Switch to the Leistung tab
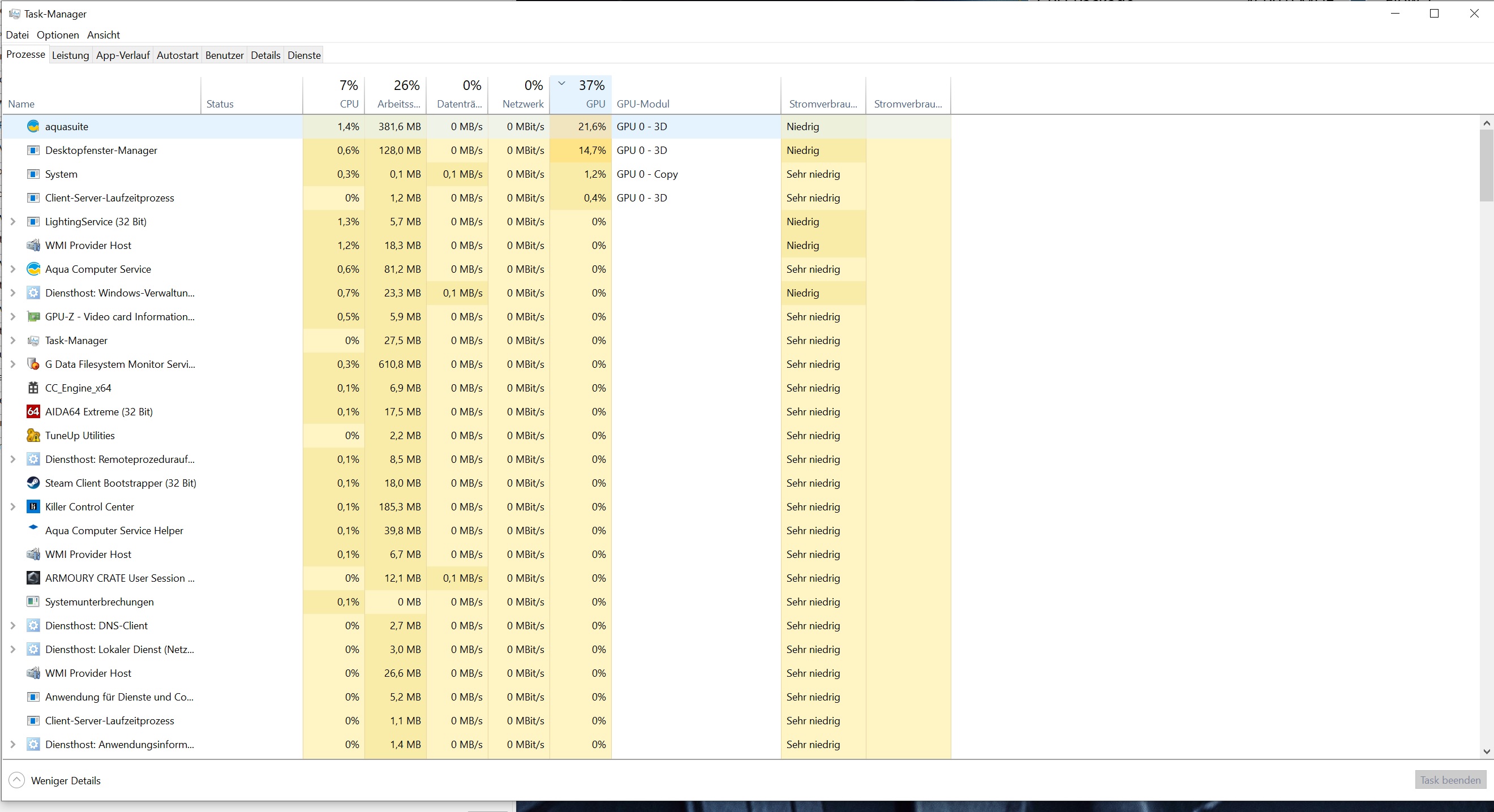 point(70,55)
